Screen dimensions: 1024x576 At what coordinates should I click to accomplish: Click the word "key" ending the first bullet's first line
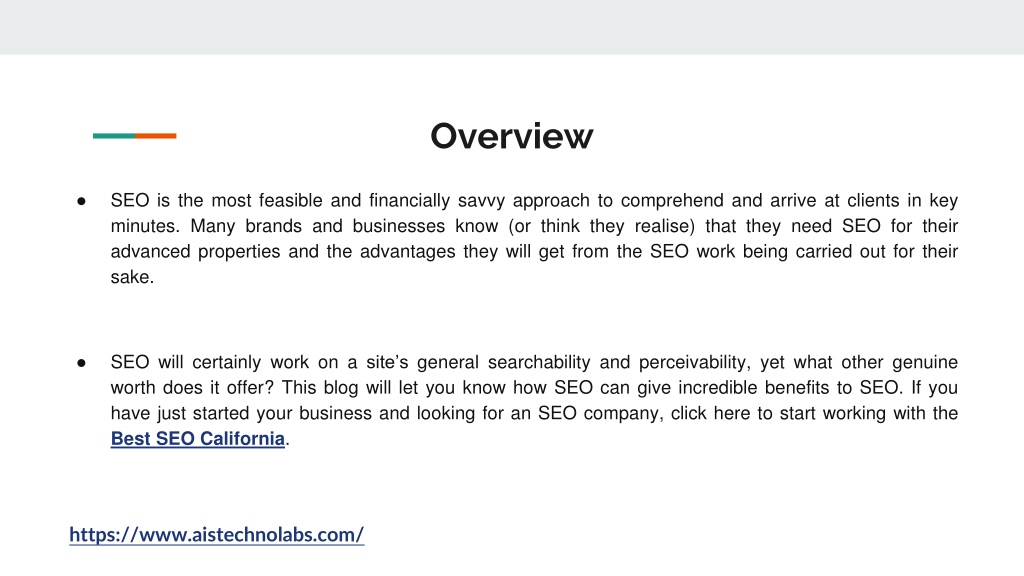[944, 200]
